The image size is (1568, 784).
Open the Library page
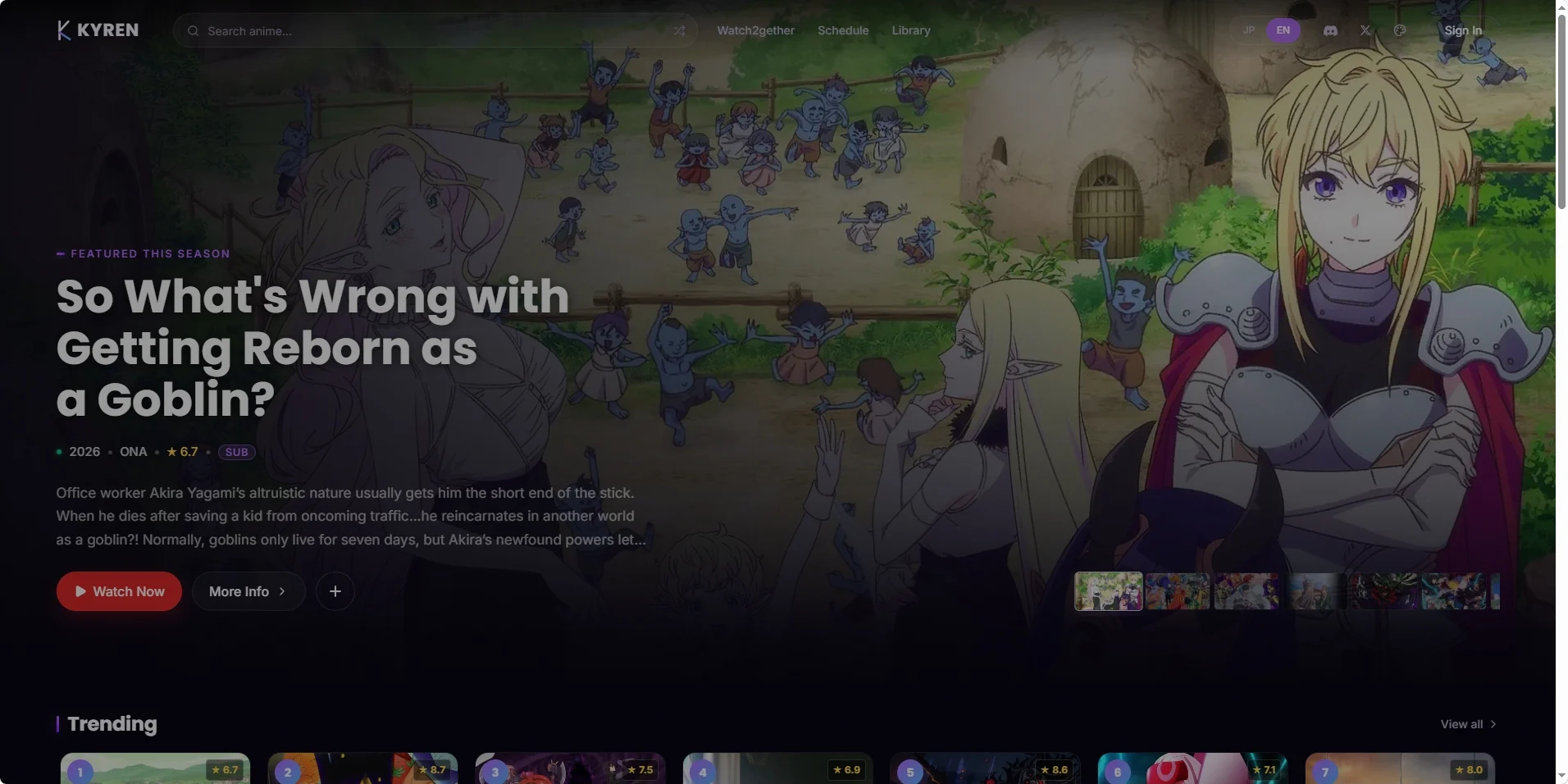click(911, 30)
